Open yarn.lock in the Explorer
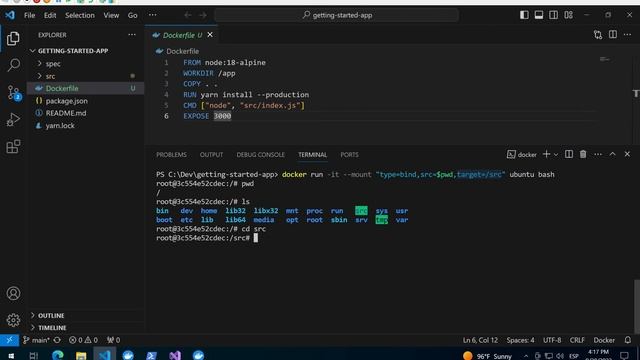Image resolution: width=640 pixels, height=360 pixels. (86, 125)
